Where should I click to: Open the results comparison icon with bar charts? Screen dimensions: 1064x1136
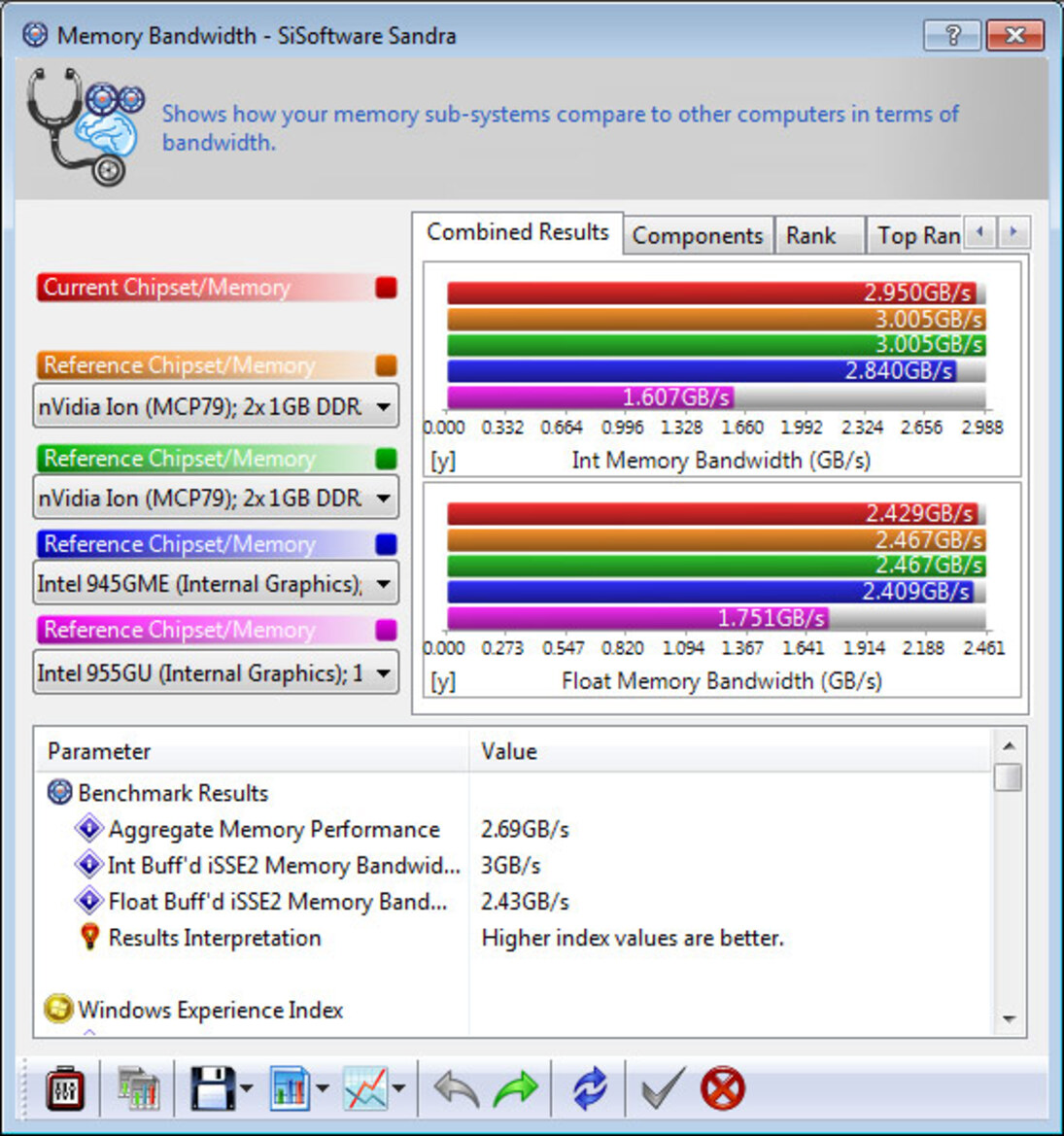click(138, 1088)
